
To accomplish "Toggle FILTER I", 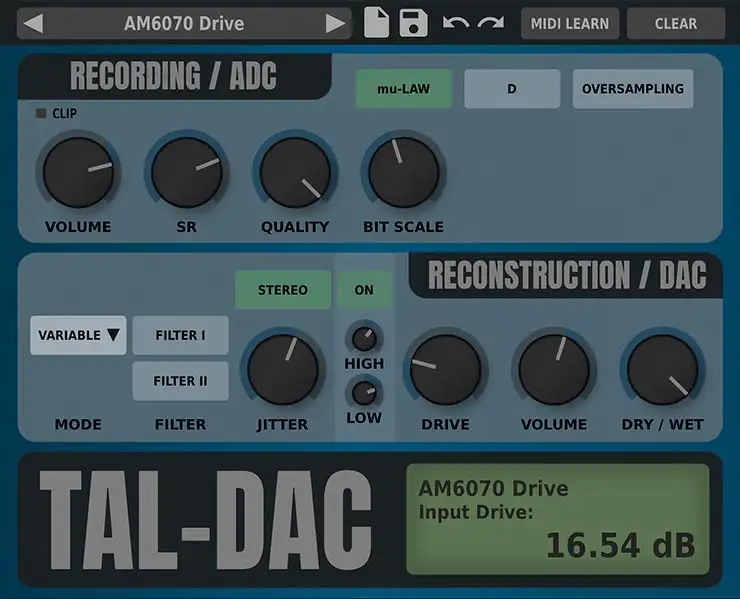I will pyautogui.click(x=180, y=335).
